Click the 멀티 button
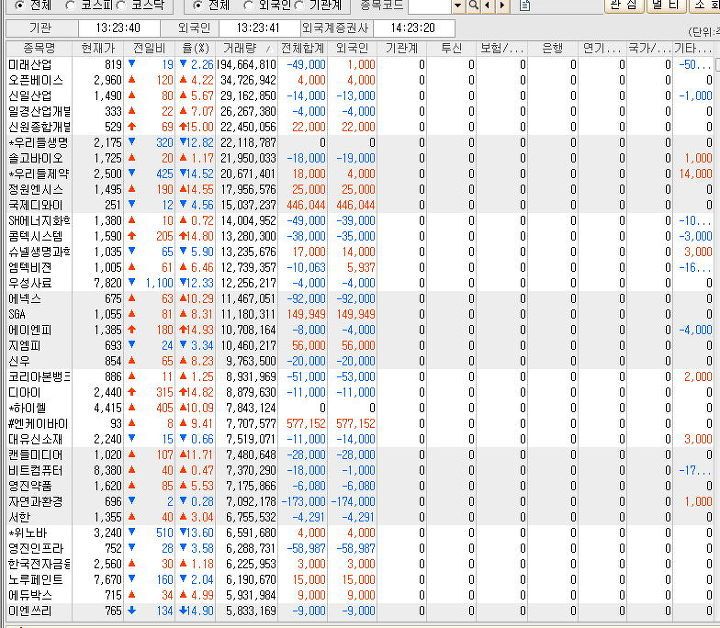The height and width of the screenshot is (628, 720). 665,6
